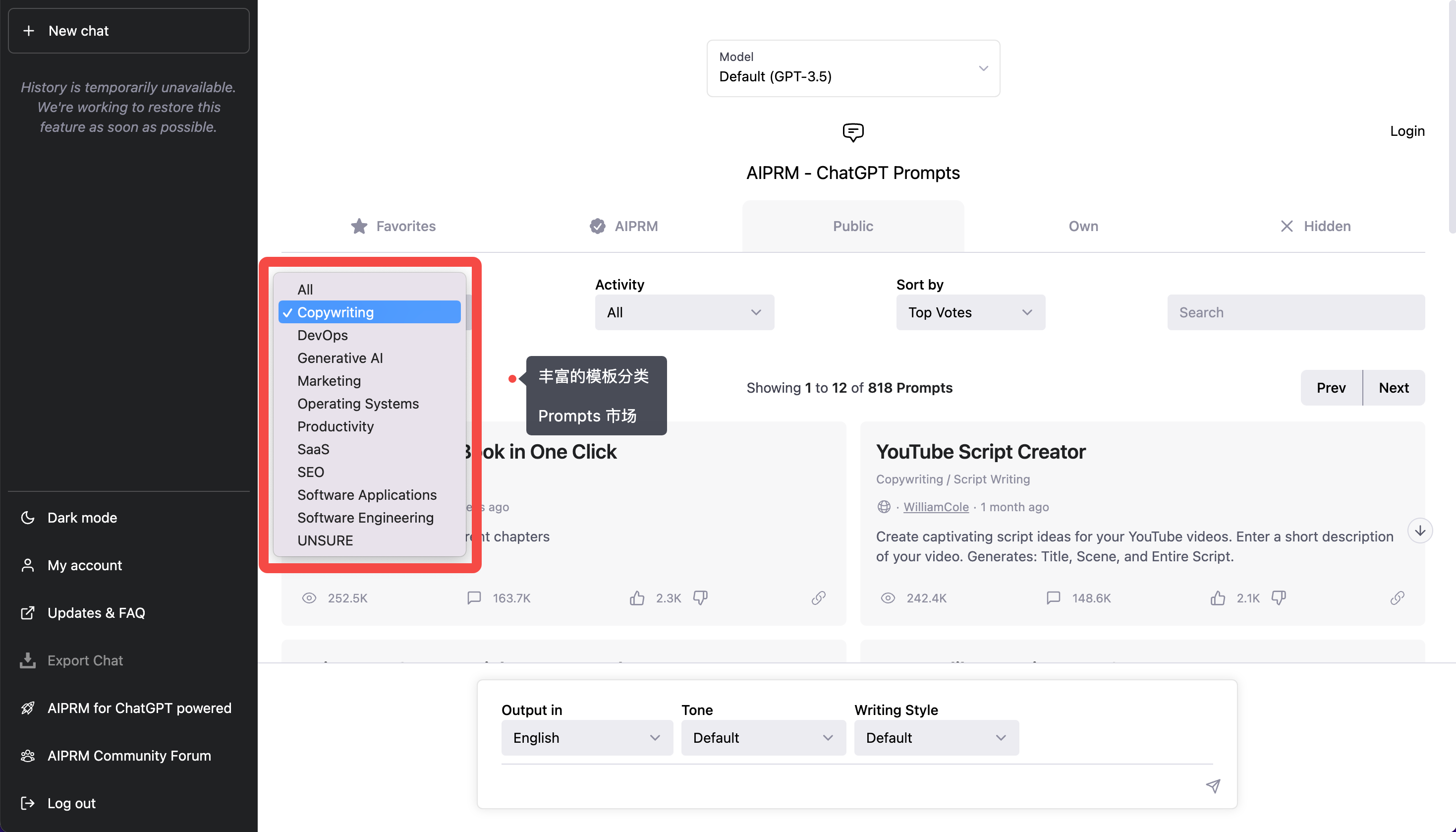The height and width of the screenshot is (832, 1456).
Task: Select Software Engineering topic
Action: coord(369,518)
